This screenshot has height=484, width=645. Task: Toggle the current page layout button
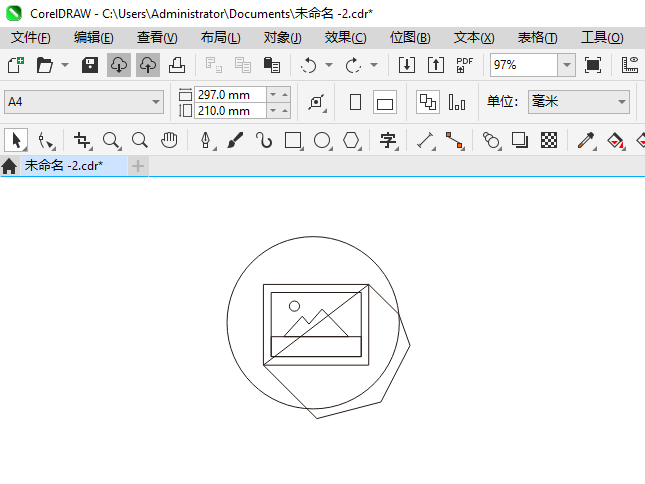457,102
